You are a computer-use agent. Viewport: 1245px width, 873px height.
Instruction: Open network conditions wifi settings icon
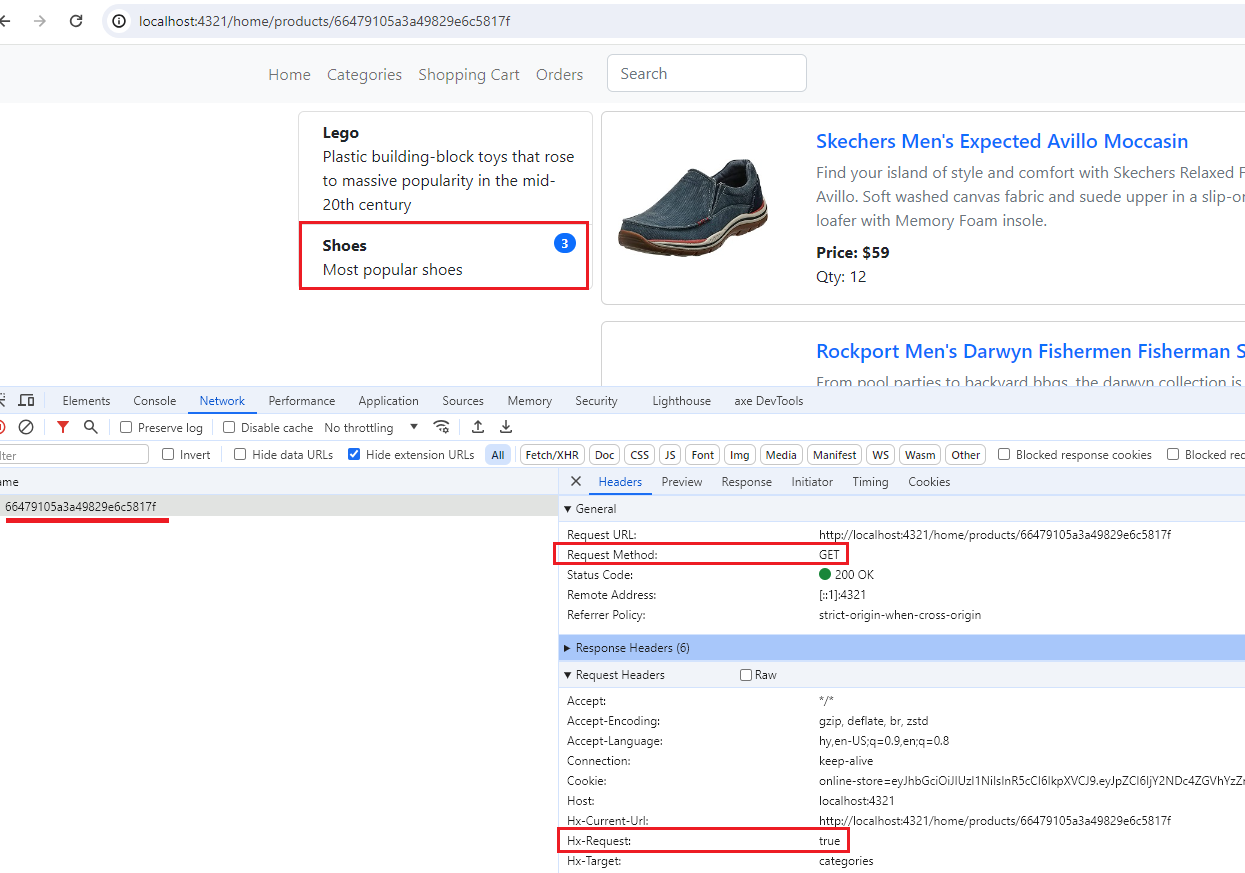[x=441, y=427]
